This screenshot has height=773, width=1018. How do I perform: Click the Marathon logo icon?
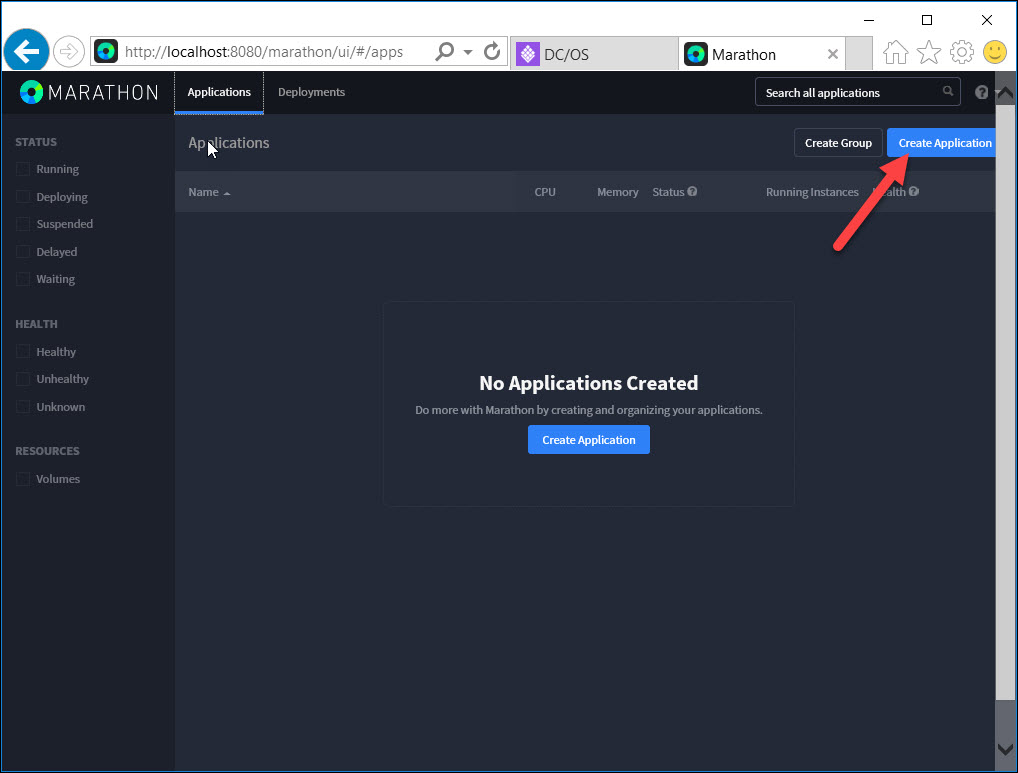click(x=31, y=92)
